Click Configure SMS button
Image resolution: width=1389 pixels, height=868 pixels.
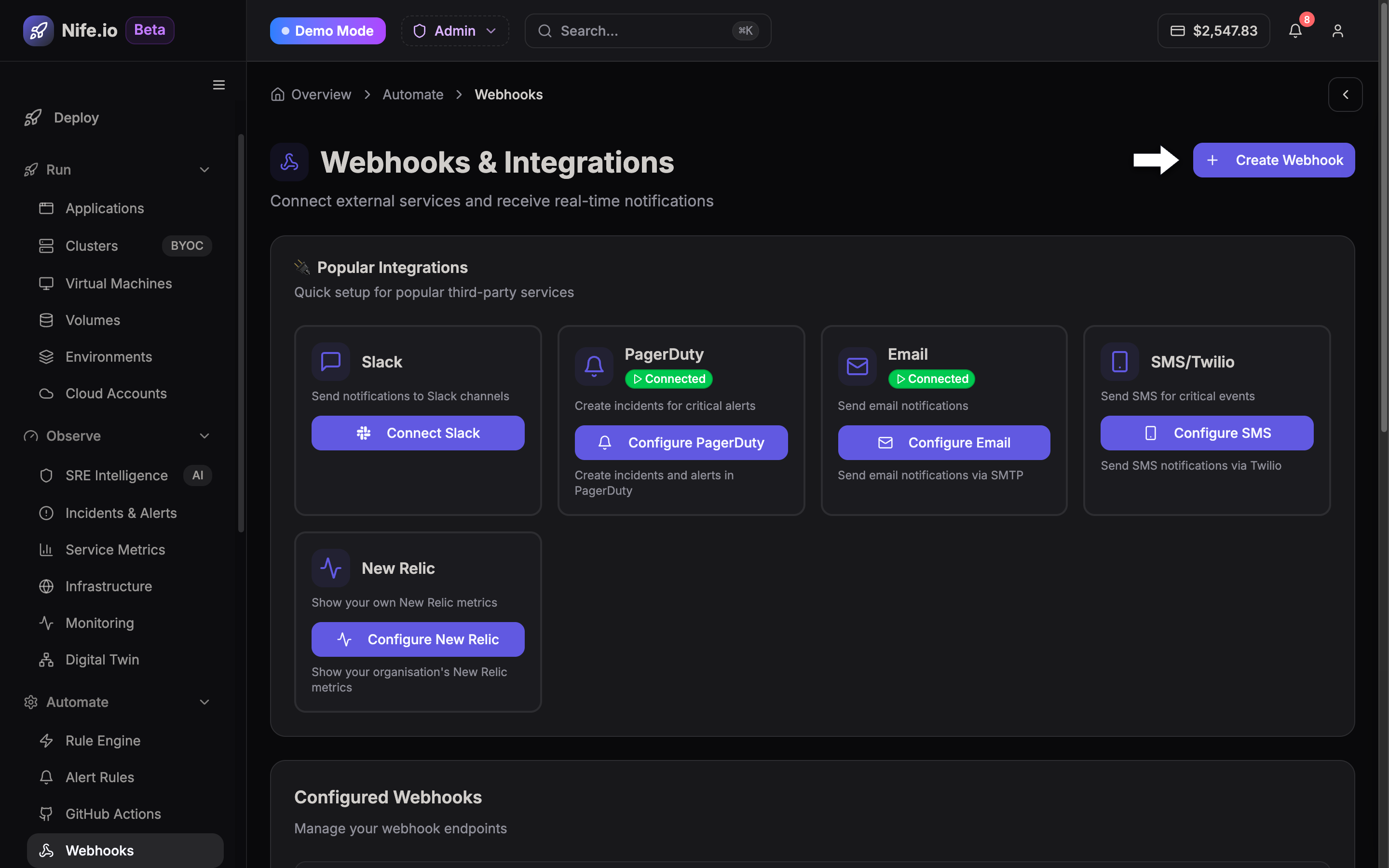coord(1207,433)
